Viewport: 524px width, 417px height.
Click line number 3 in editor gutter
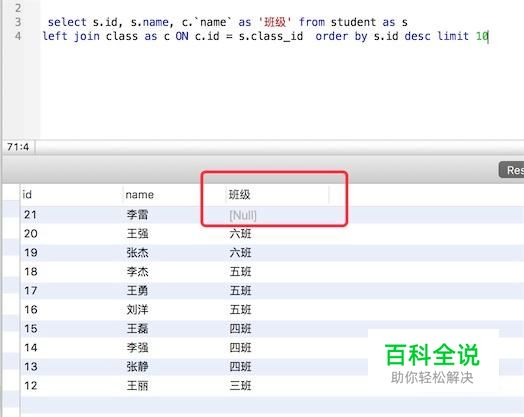coord(18,22)
